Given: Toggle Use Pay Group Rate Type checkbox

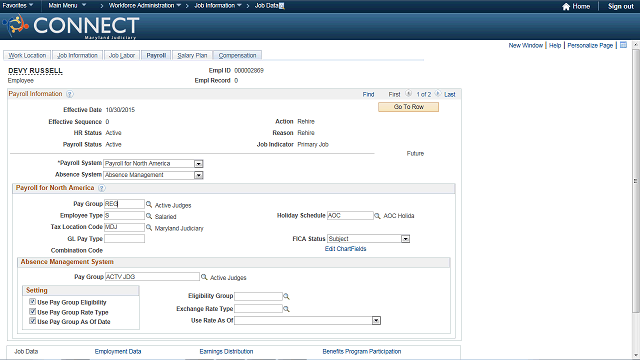Looking at the screenshot, I should (x=33, y=311).
